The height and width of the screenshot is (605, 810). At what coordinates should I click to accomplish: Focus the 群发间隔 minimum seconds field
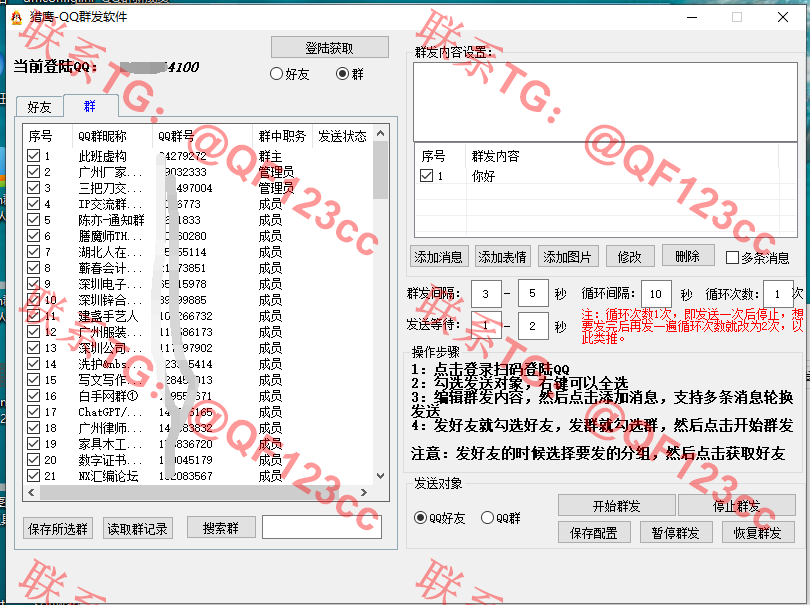486,294
